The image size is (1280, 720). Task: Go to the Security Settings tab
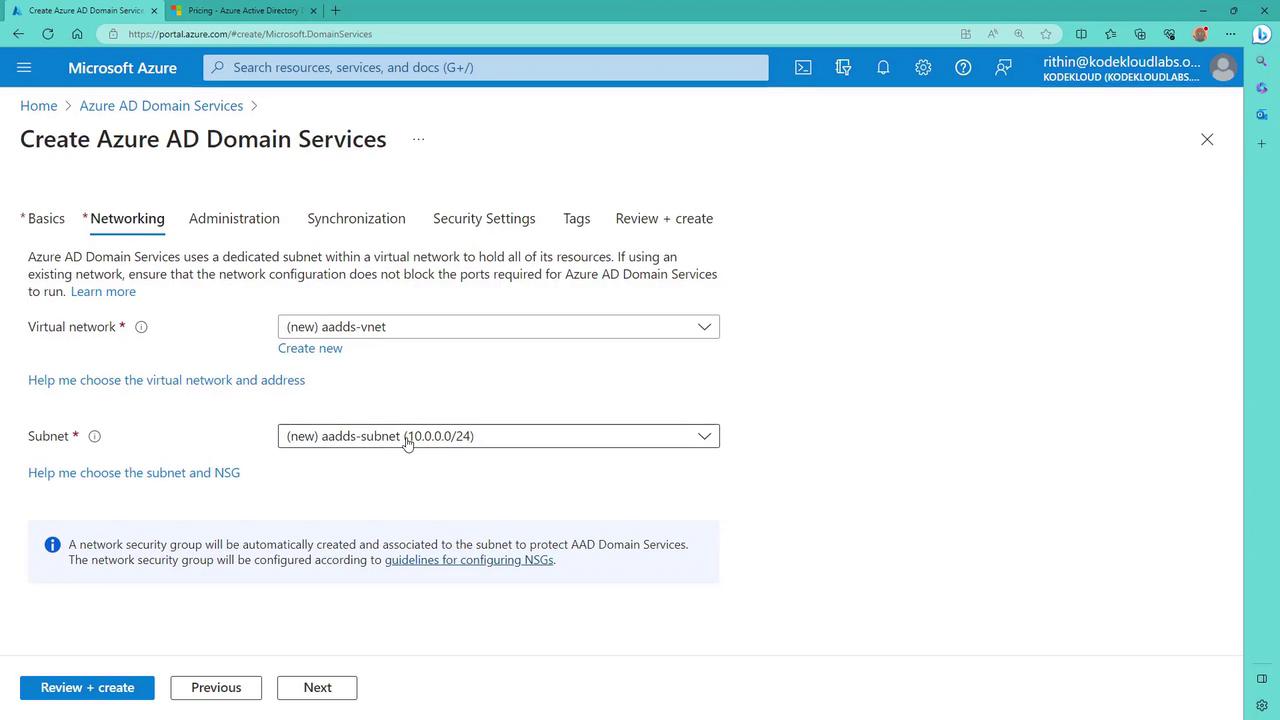tap(484, 218)
